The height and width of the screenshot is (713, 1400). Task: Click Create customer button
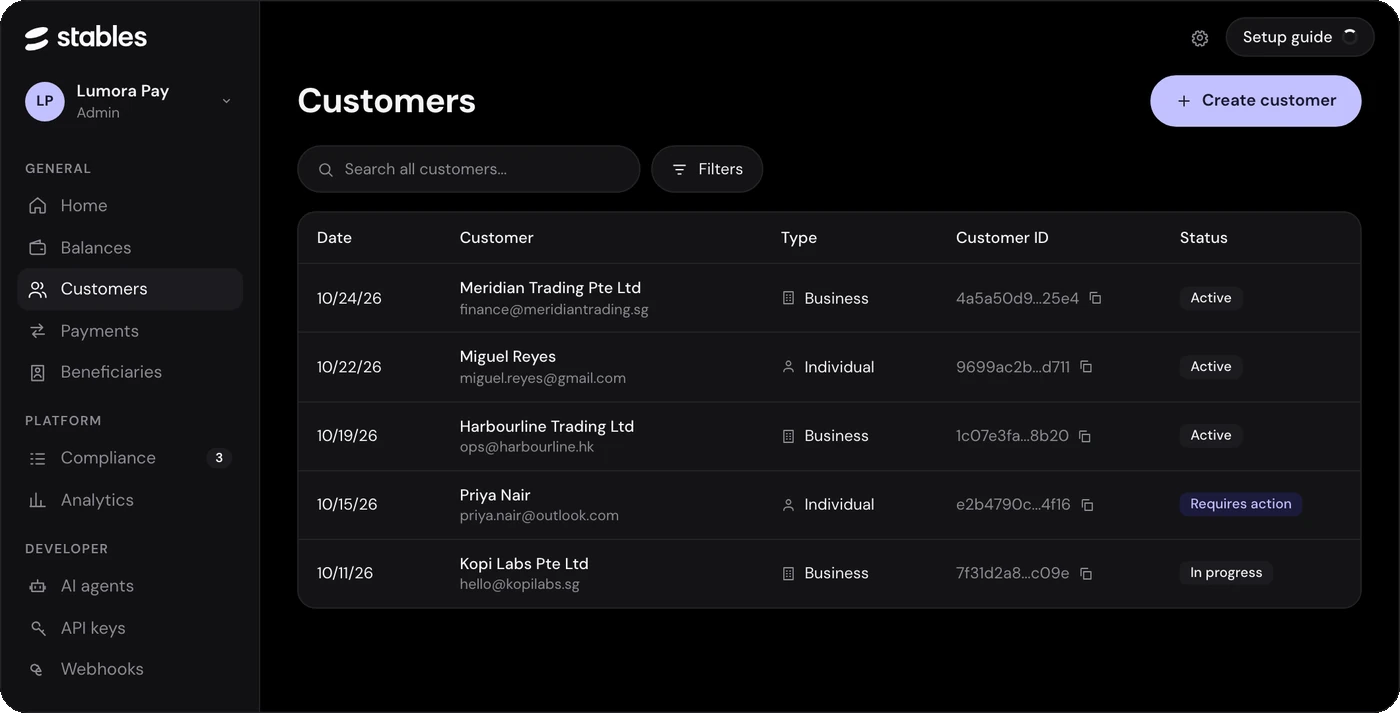[1256, 101]
